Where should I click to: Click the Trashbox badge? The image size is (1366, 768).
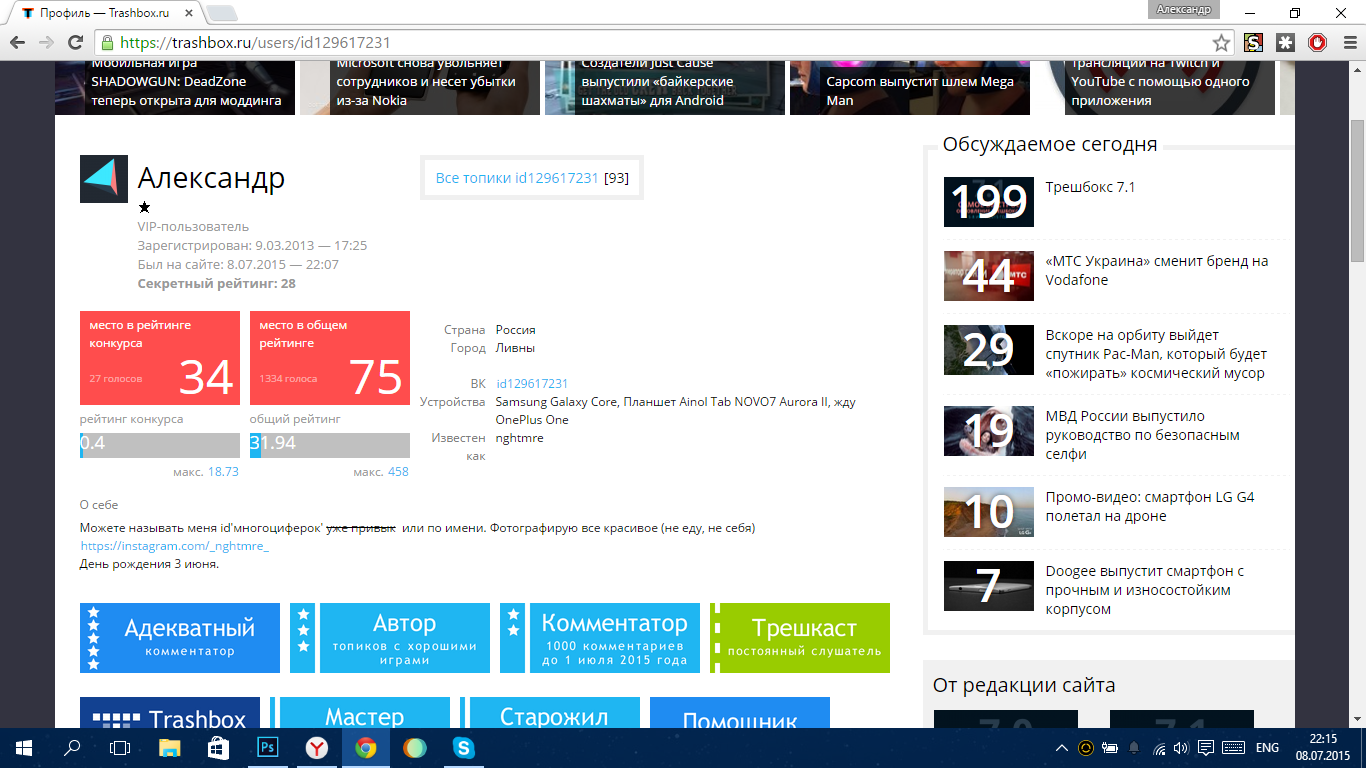pos(170,713)
